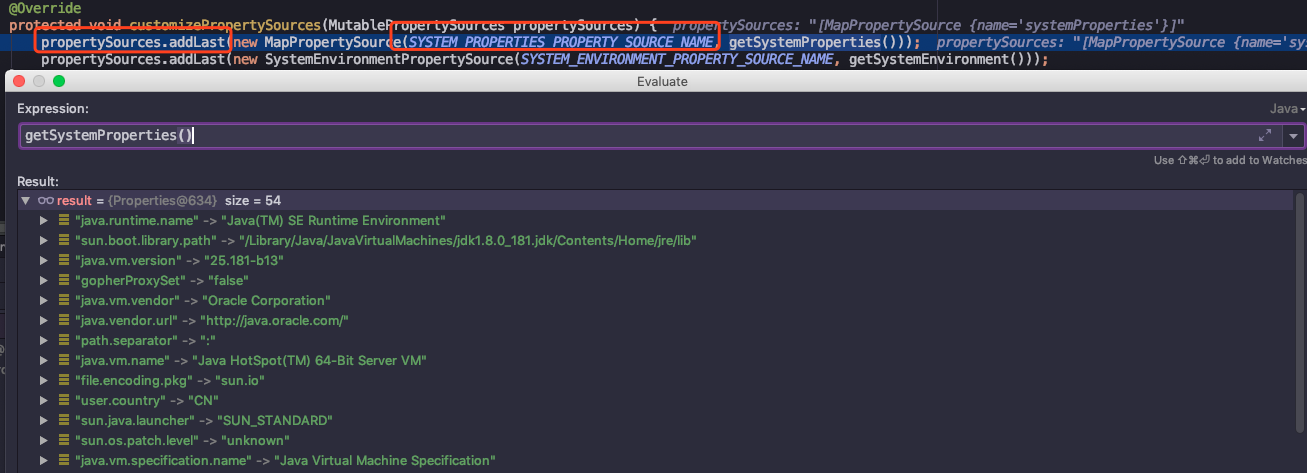1307x473 pixels.
Task: Open the Java language selector
Action: 1288,108
